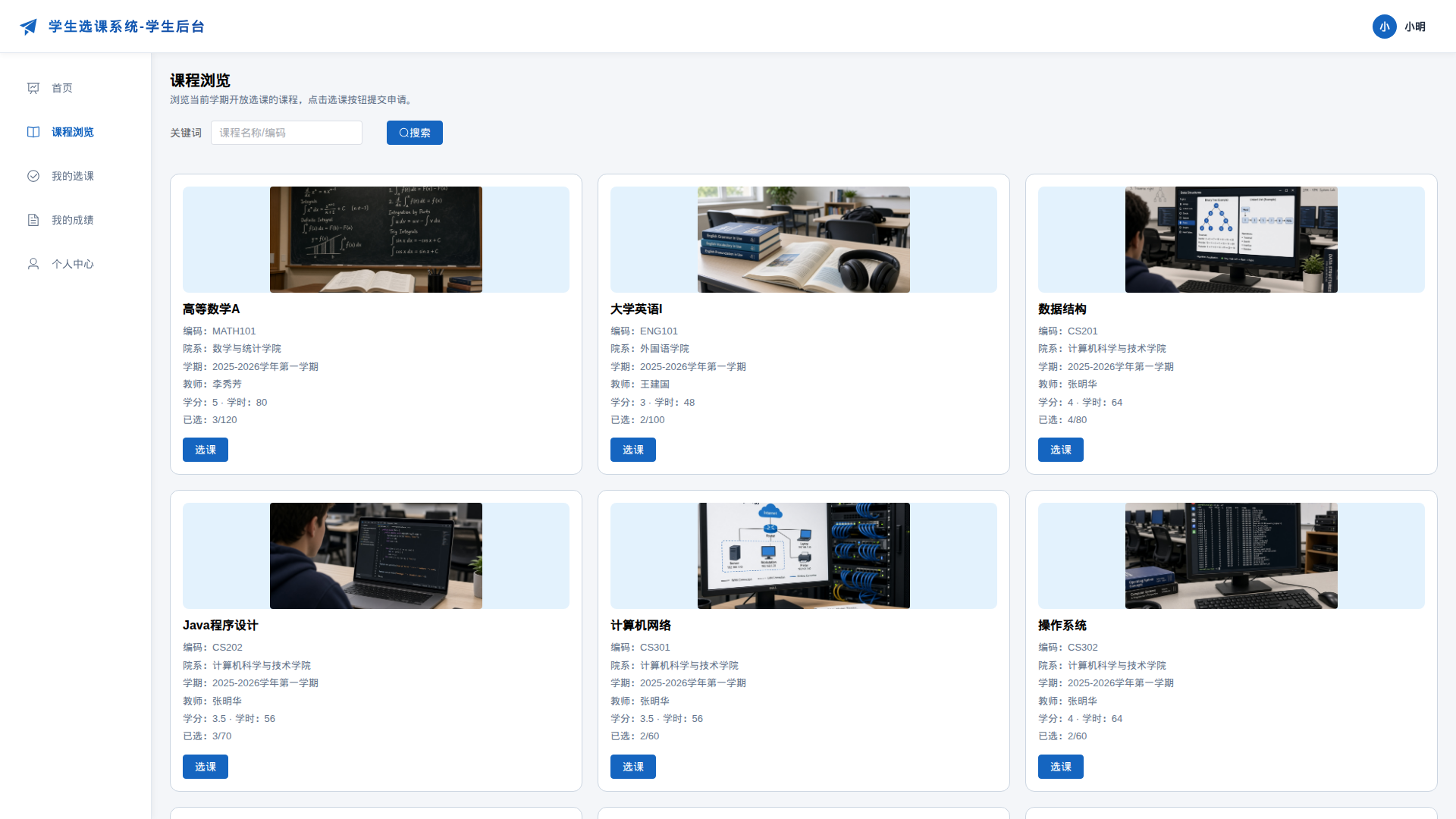Click 院系：数学与统计学院
1456x819 pixels.
coord(232,348)
